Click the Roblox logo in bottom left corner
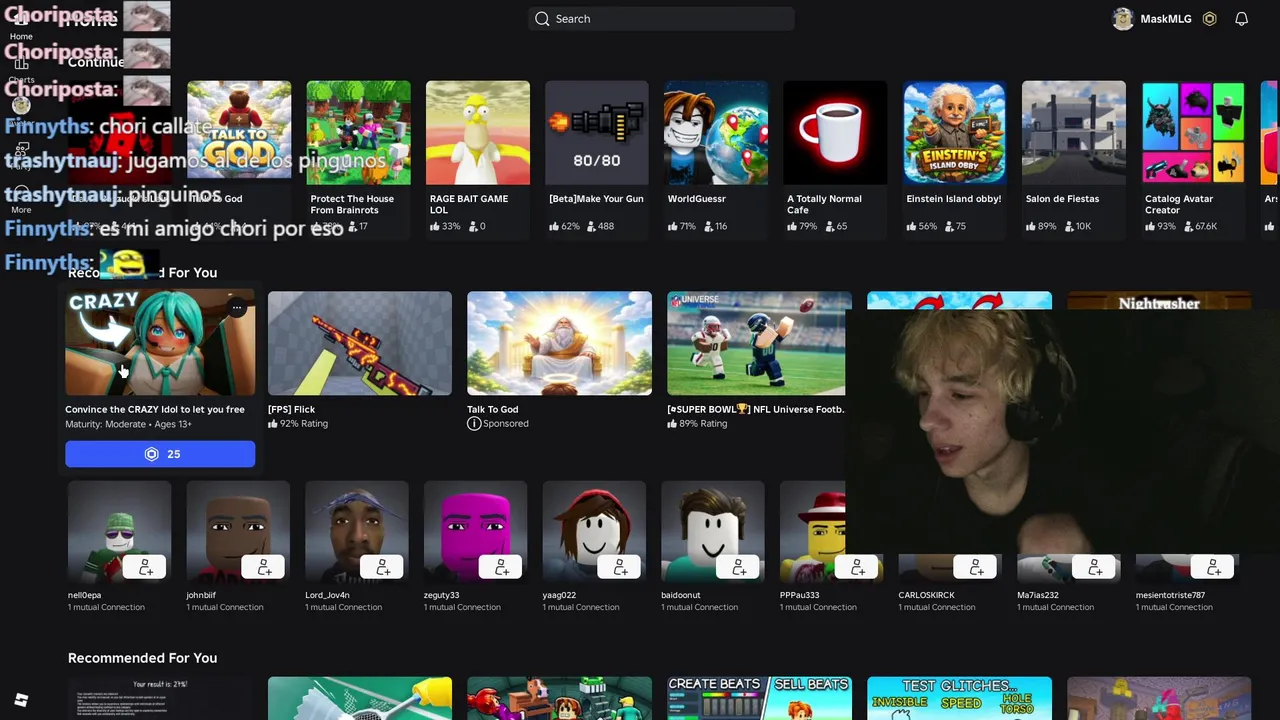Viewport: 1280px width, 720px height. point(21,700)
